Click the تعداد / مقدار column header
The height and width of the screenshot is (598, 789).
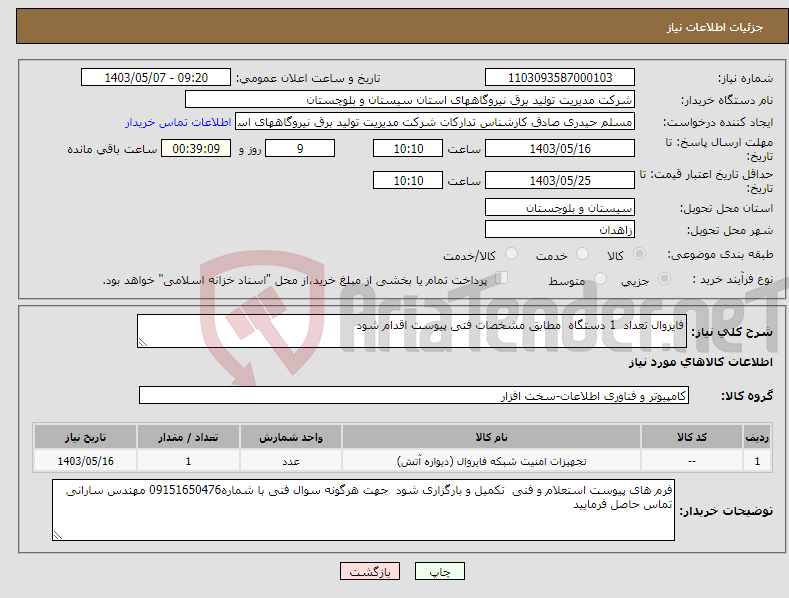coord(188,437)
